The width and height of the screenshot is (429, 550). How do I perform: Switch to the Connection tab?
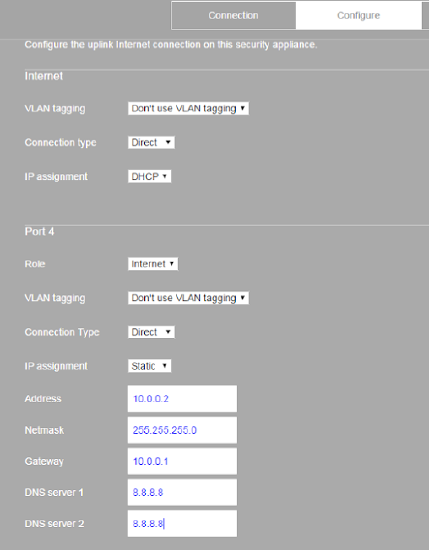tap(234, 16)
